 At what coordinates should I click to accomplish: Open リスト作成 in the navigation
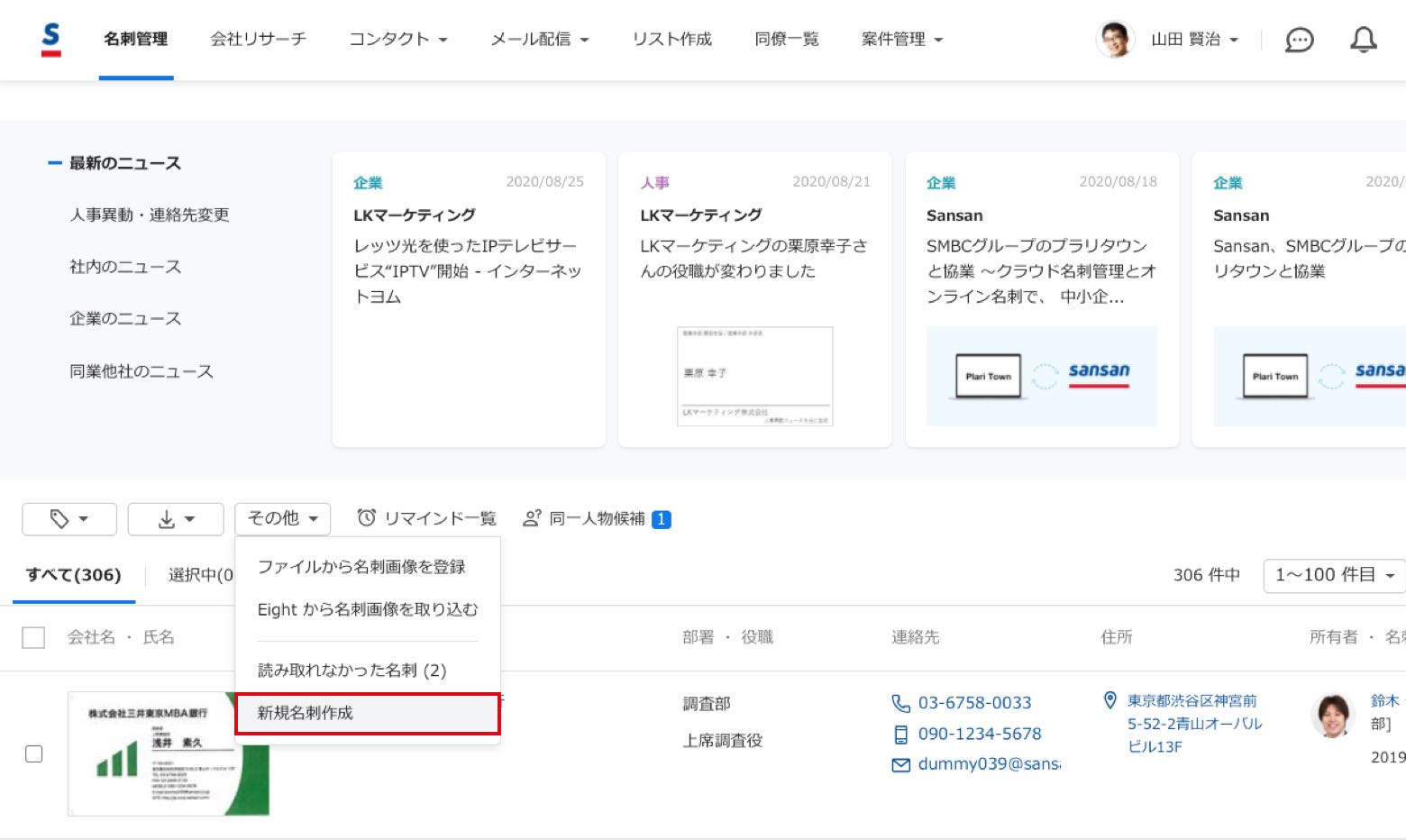click(671, 39)
